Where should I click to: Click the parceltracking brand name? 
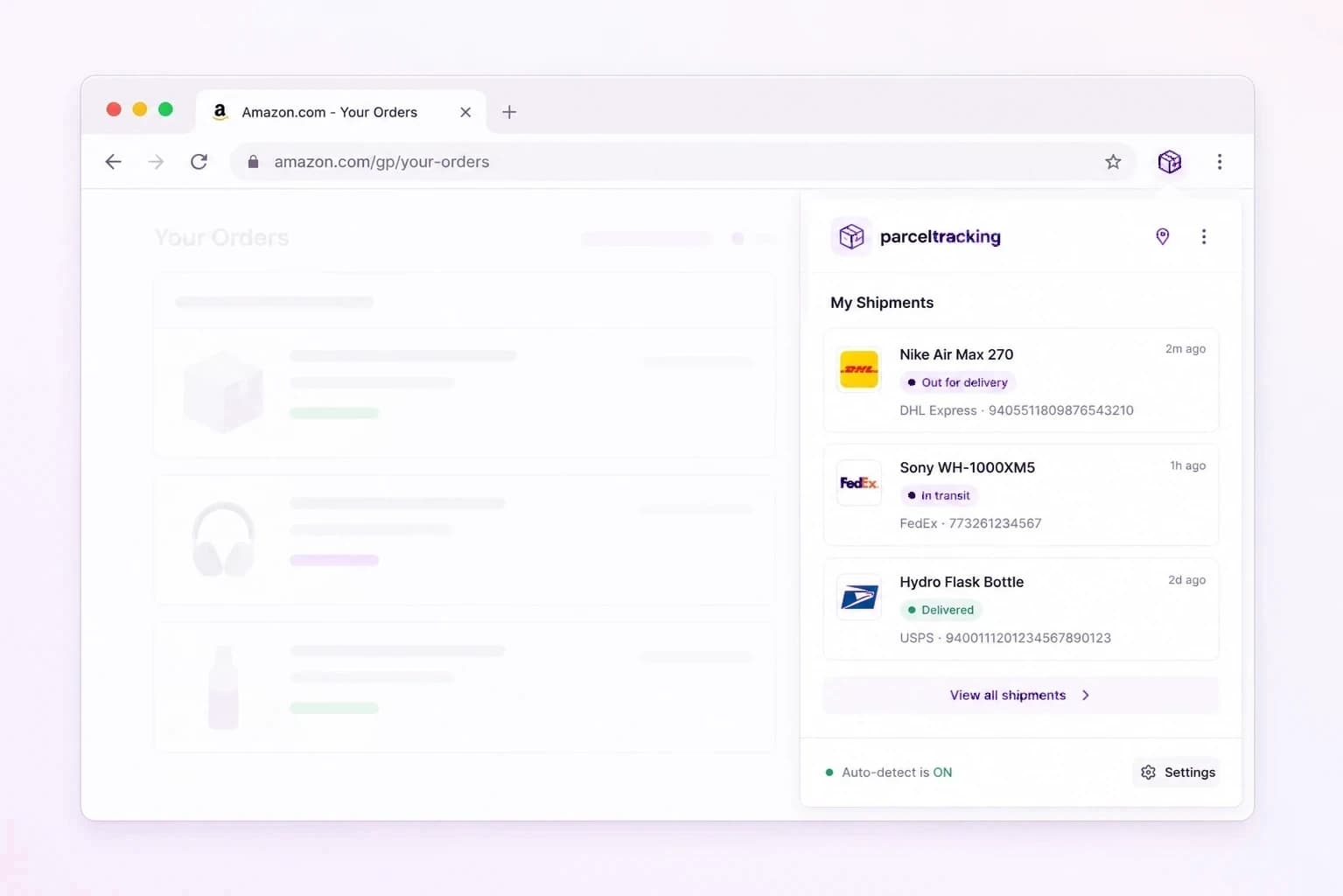click(941, 237)
